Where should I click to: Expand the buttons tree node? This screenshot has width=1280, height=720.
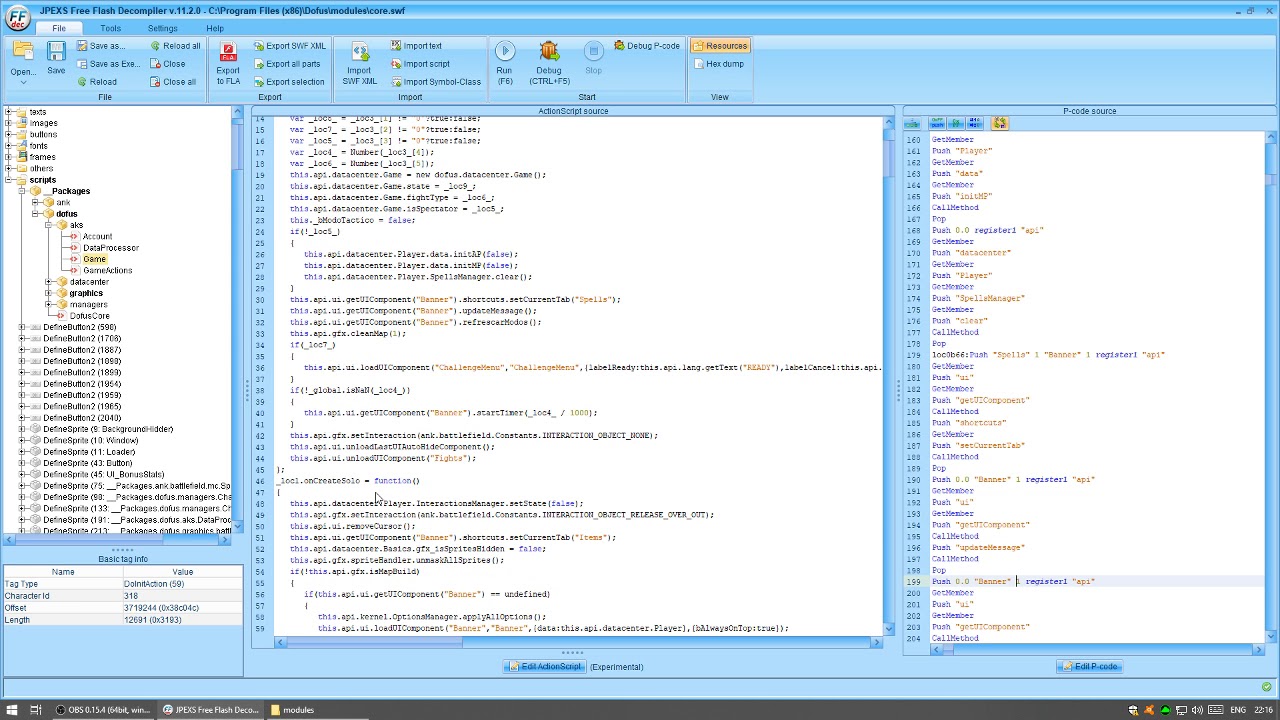pyautogui.click(x=8, y=134)
